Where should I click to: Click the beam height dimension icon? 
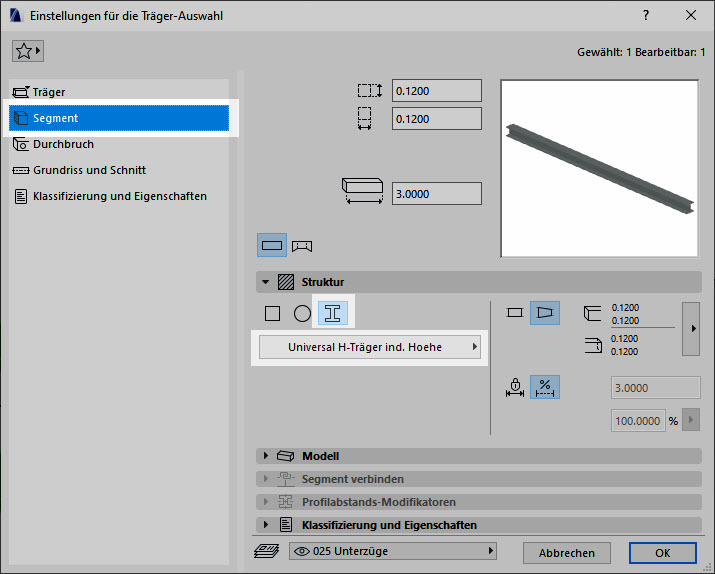(x=369, y=91)
